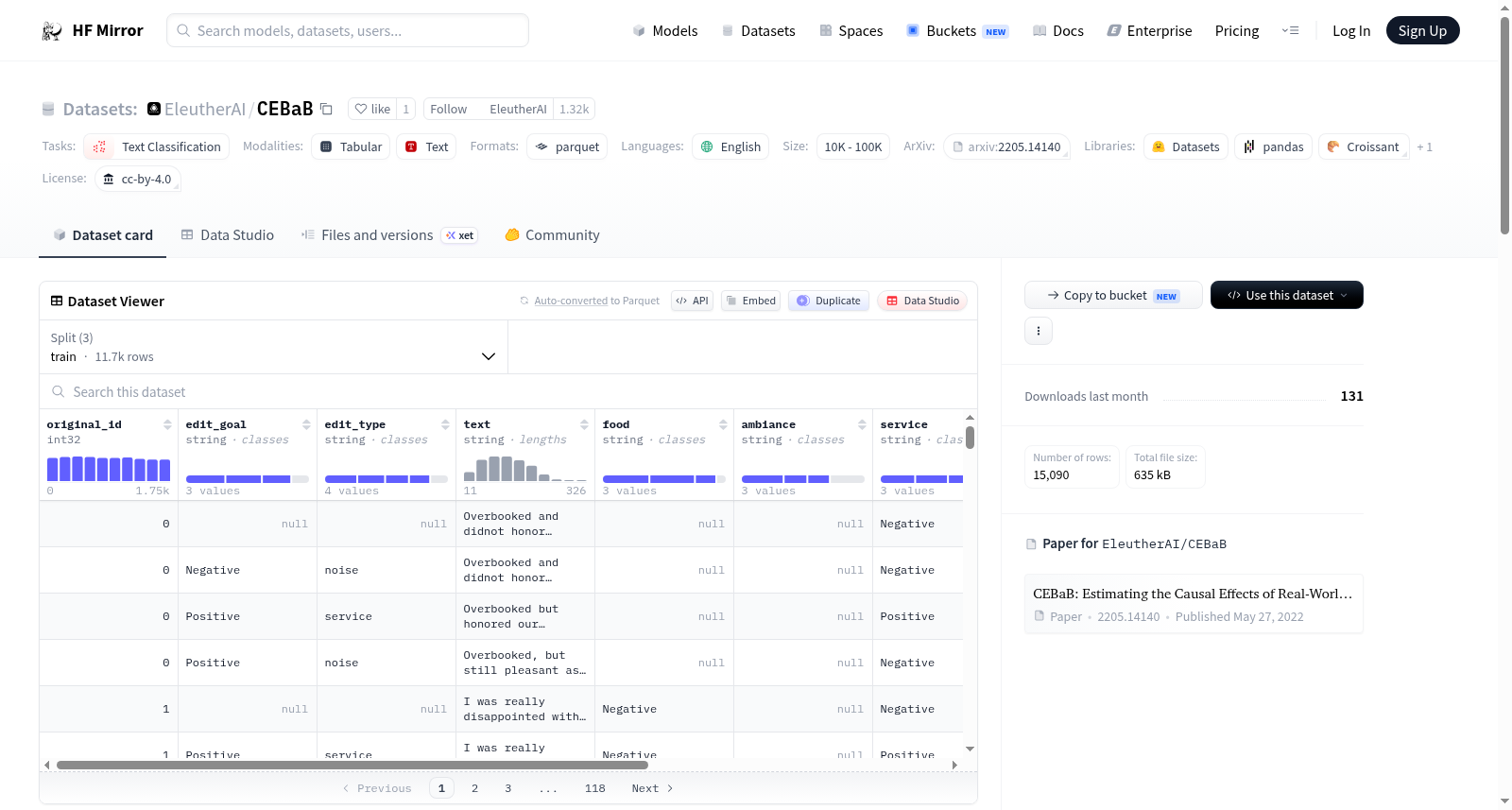Click the Tabular modality tag
Image resolution: width=1512 pixels, height=810 pixels.
pyautogui.click(x=351, y=146)
